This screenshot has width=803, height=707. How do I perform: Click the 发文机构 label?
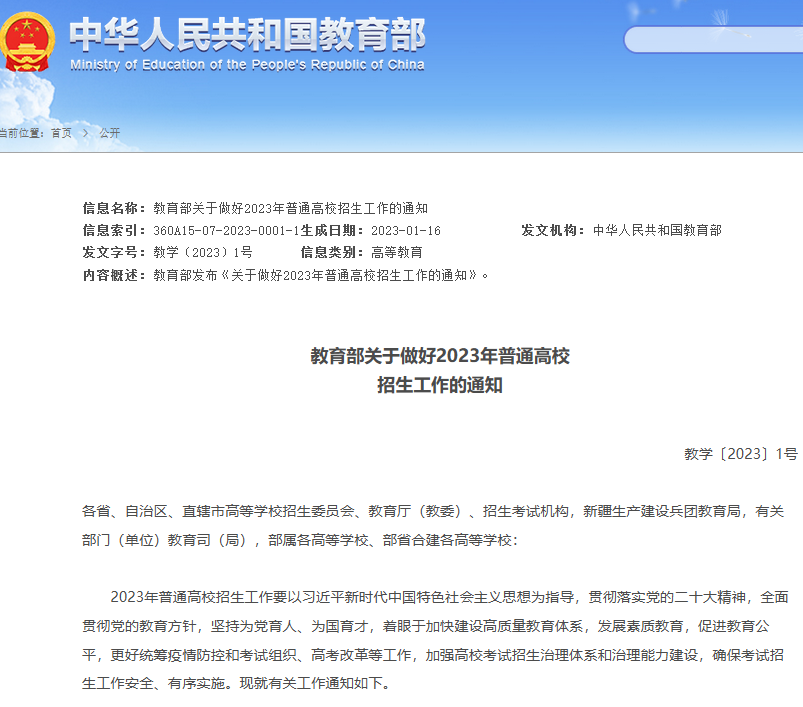click(553, 230)
